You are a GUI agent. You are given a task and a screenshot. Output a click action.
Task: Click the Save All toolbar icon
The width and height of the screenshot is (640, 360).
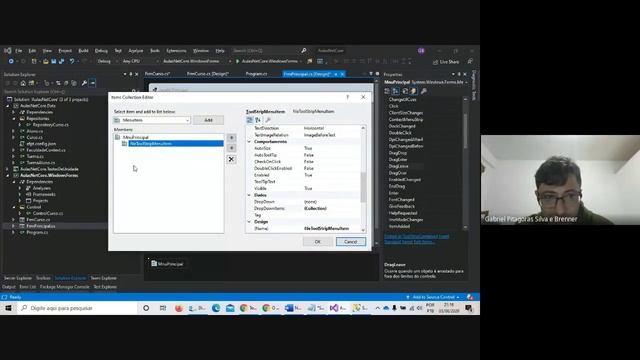point(61,61)
